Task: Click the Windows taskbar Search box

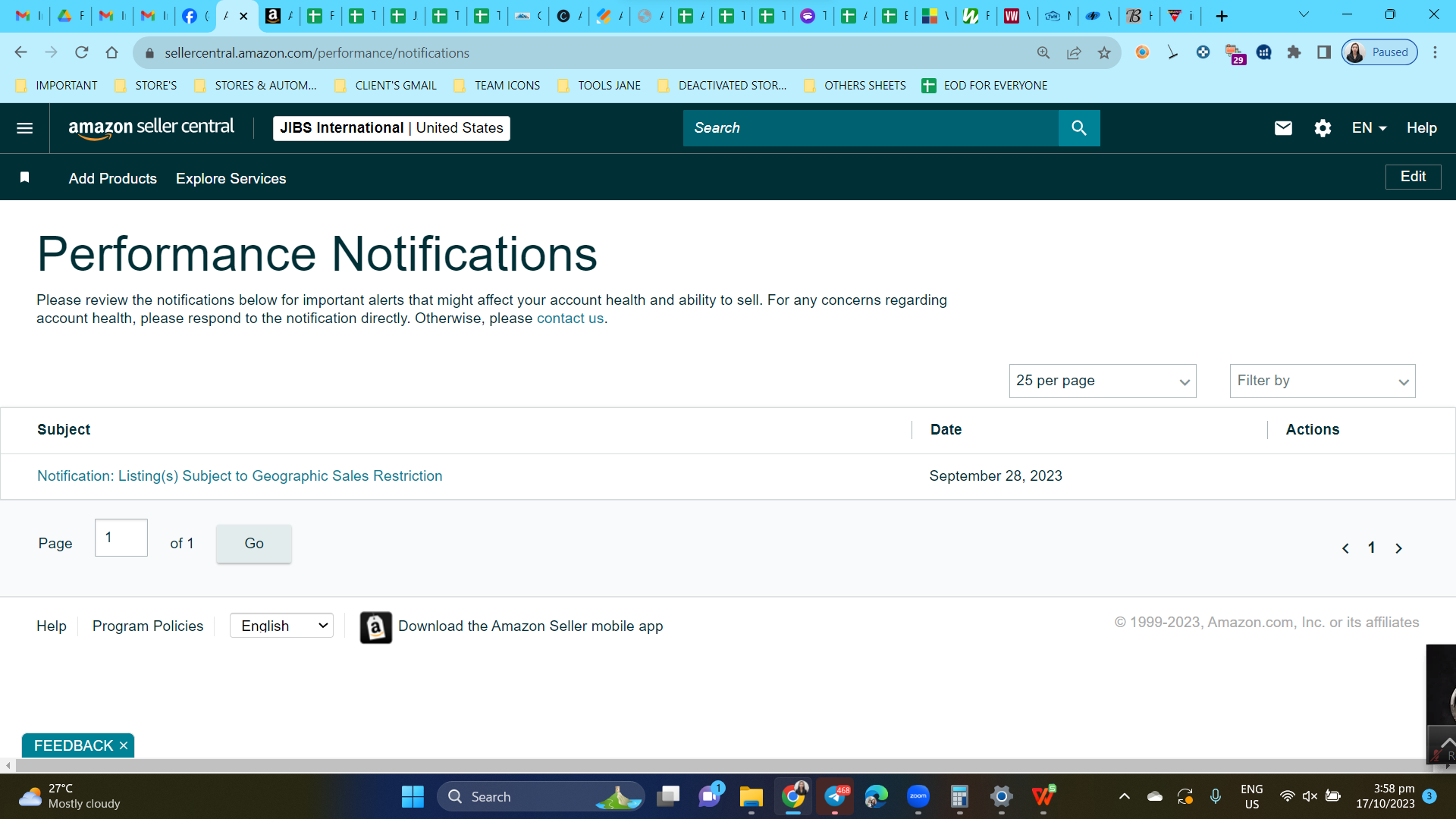Action: point(541,797)
